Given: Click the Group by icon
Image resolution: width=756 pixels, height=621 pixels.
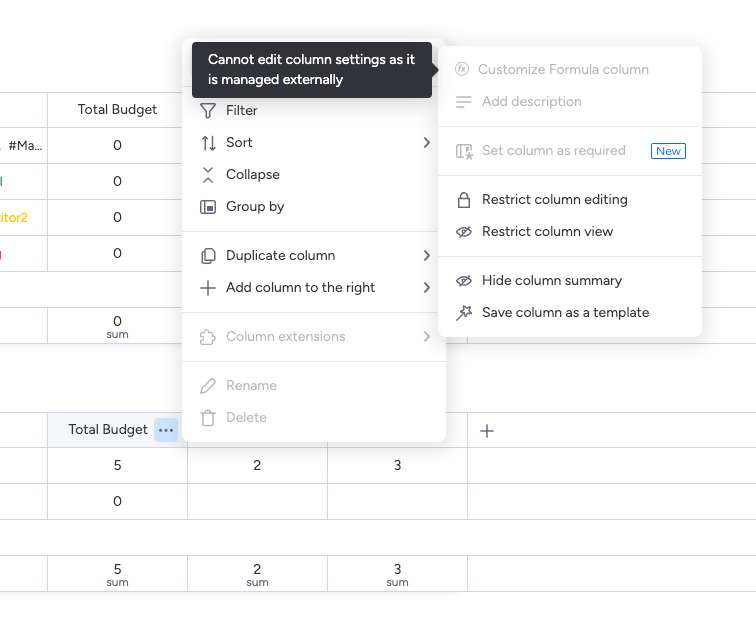Looking at the screenshot, I should 208,207.
